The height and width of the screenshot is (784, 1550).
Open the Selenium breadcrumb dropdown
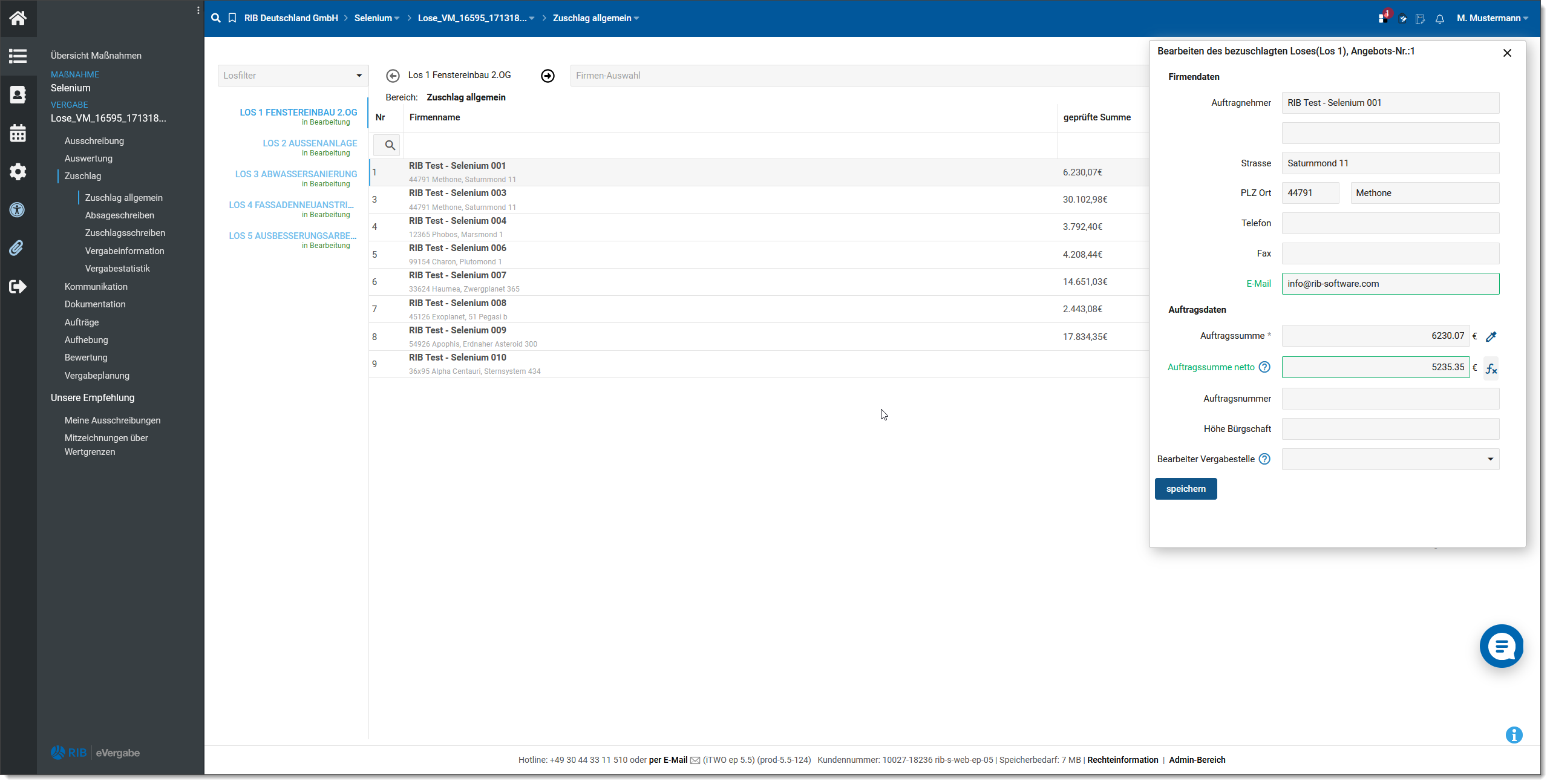coord(377,18)
